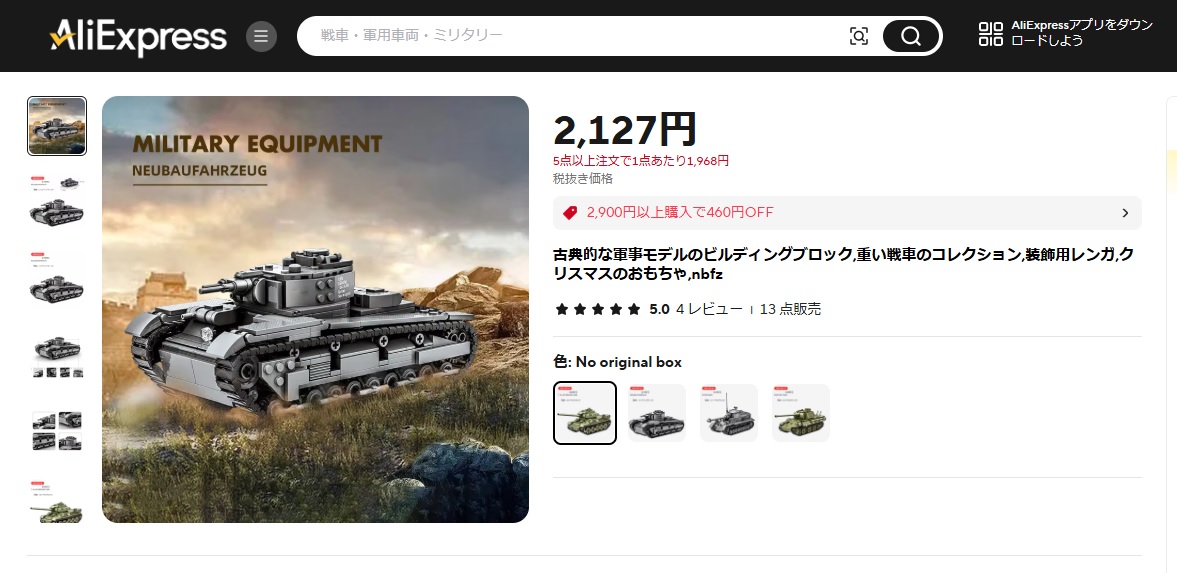Open the hamburger category menu
This screenshot has height=573, width=1177.
click(261, 36)
